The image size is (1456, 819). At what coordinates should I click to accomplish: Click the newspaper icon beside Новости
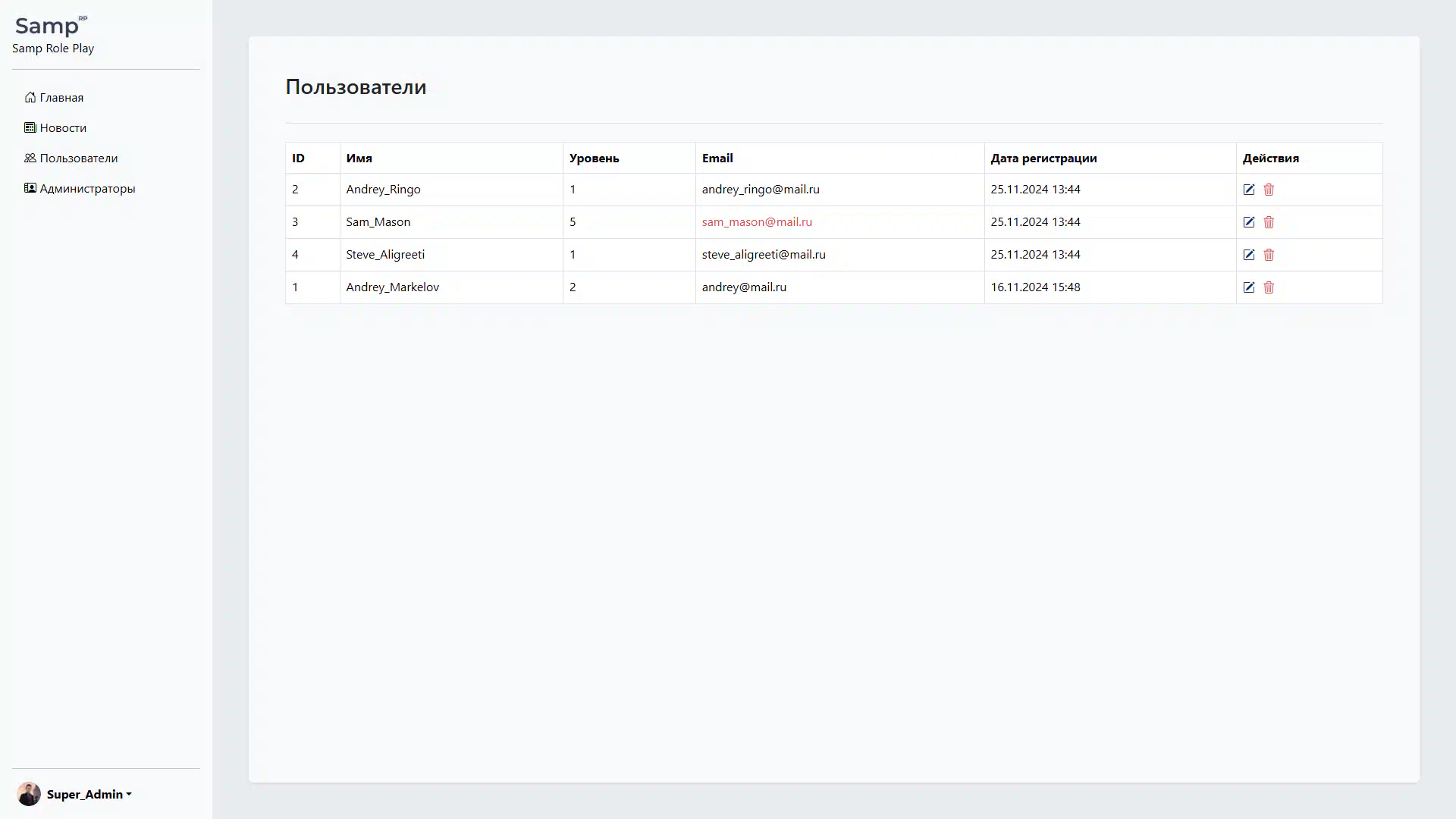(30, 127)
